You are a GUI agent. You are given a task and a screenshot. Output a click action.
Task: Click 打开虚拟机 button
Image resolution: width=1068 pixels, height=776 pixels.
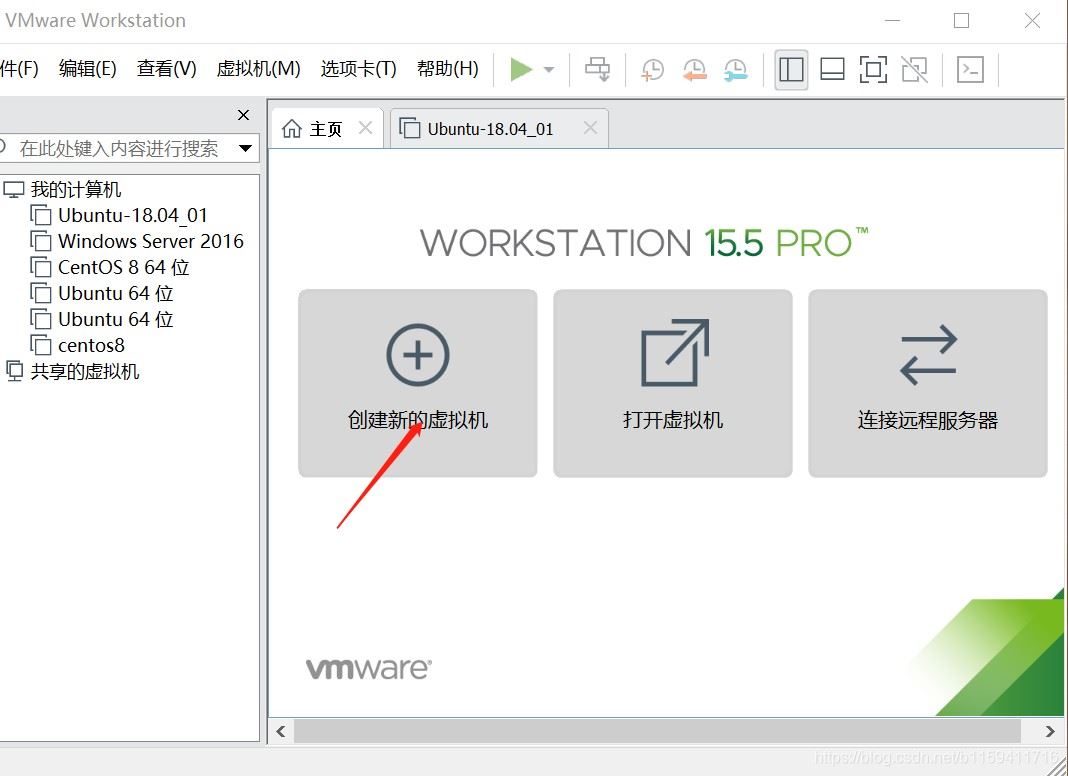[673, 383]
